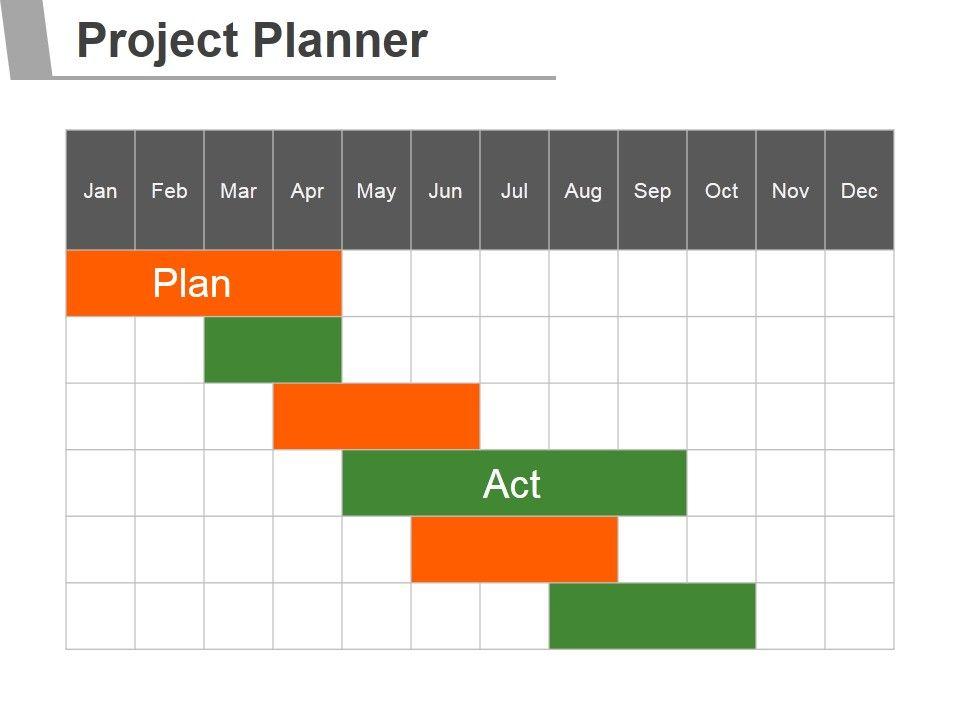Select the orange Plan bar
Image resolution: width=960 pixels, height=720 pixels.
click(x=204, y=283)
